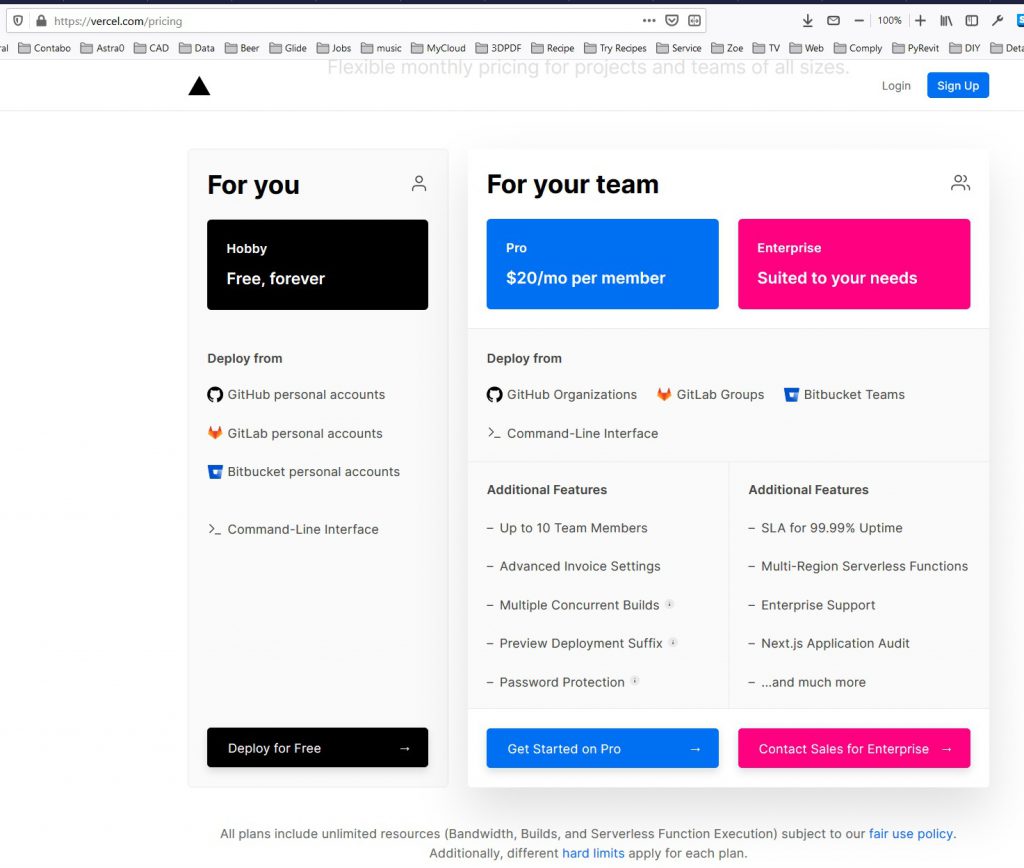Click the info icon beside Password Protection
This screenshot has height=868, width=1024.
[635, 681]
